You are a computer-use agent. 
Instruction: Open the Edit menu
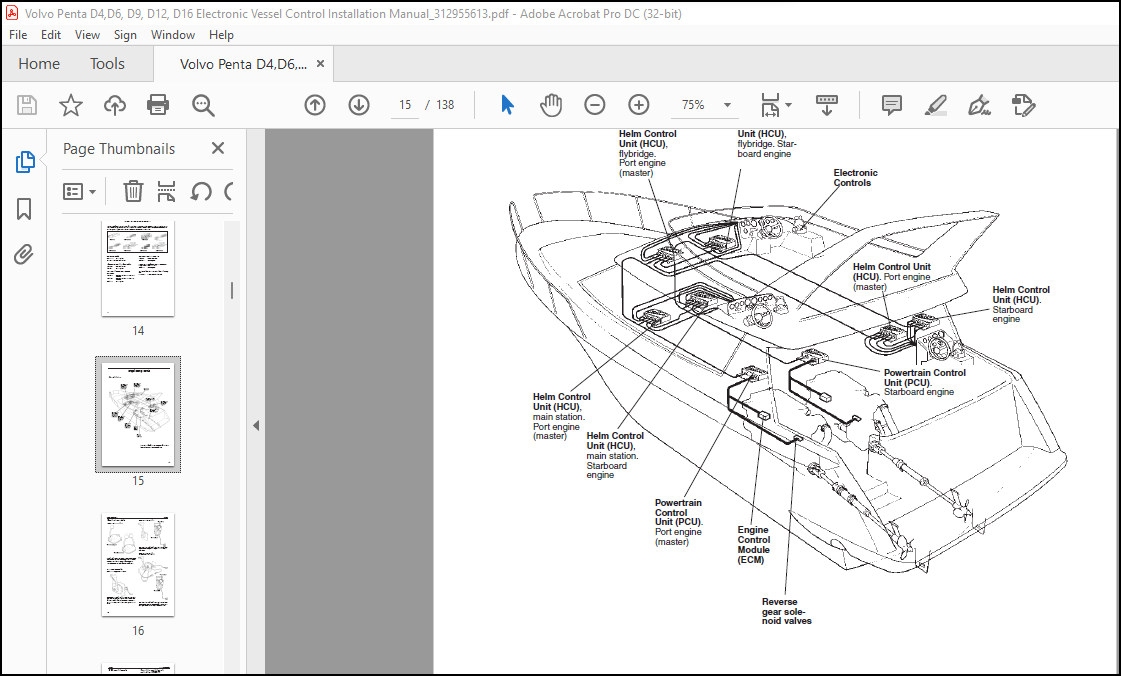point(51,34)
